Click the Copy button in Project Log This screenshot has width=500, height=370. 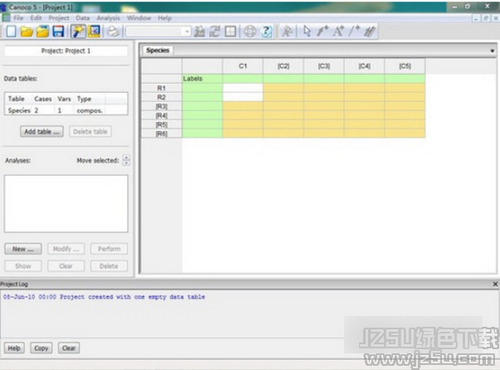coord(41,348)
